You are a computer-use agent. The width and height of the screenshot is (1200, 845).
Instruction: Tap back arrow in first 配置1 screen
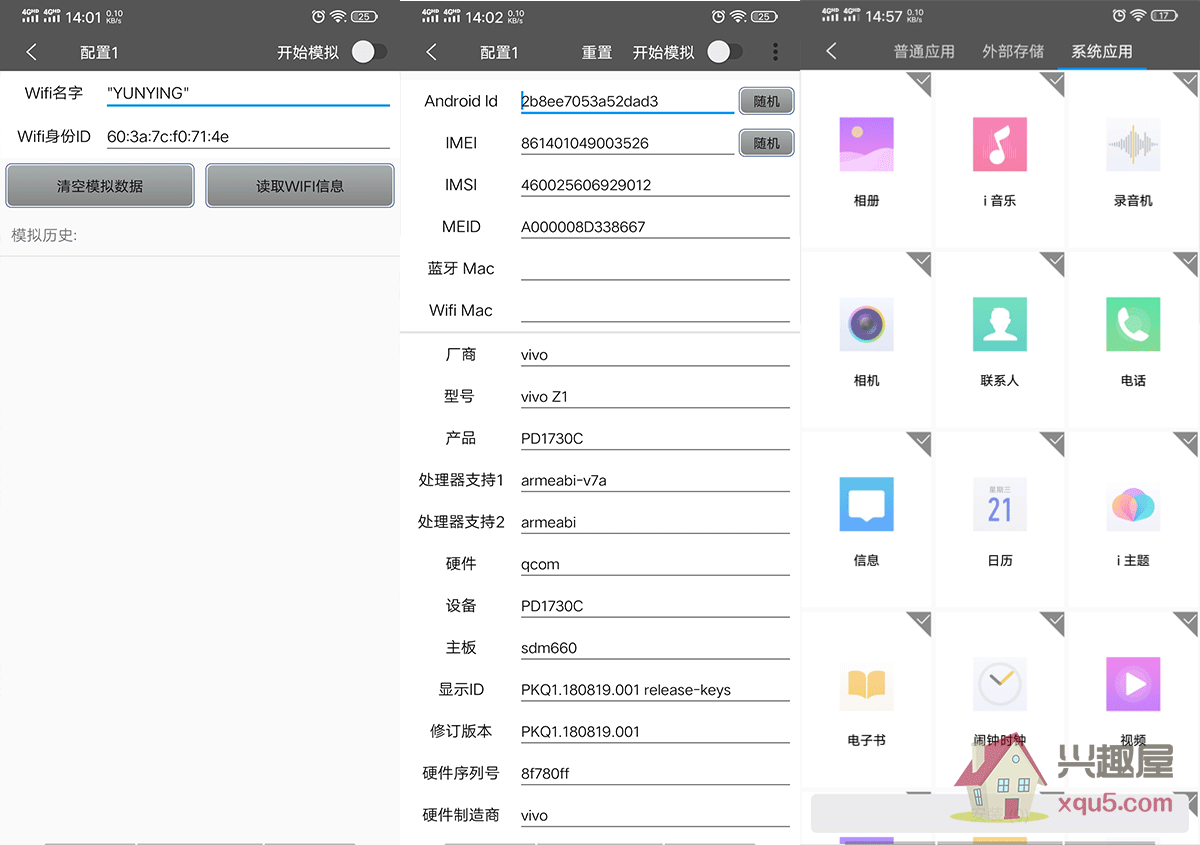(x=31, y=52)
